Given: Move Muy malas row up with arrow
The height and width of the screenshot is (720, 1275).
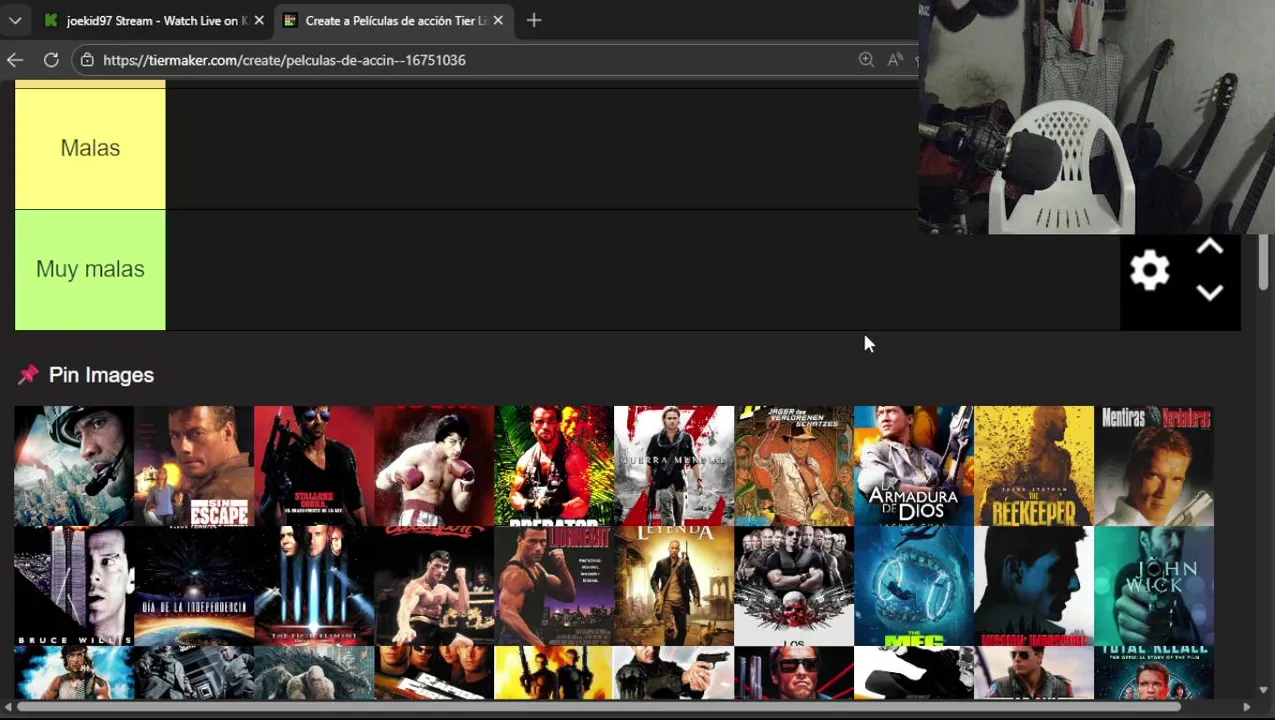Looking at the screenshot, I should [x=1210, y=248].
